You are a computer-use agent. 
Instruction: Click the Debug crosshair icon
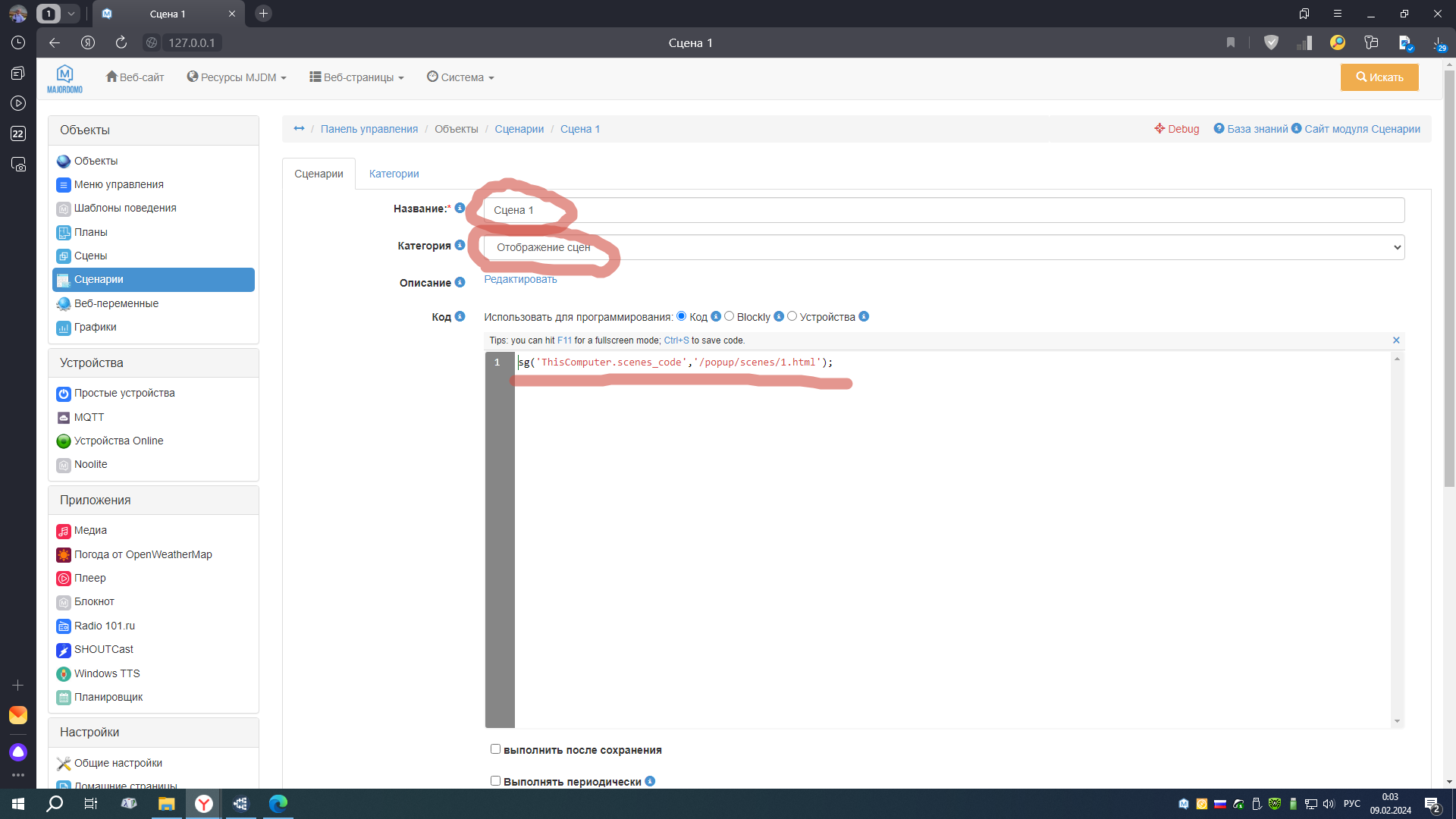coord(1159,129)
